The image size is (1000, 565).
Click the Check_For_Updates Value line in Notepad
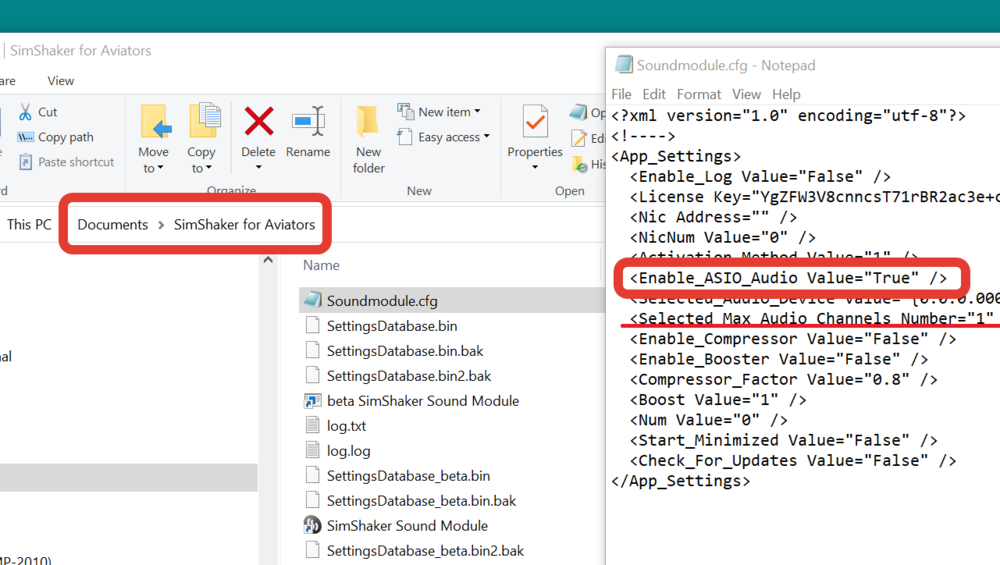point(793,461)
